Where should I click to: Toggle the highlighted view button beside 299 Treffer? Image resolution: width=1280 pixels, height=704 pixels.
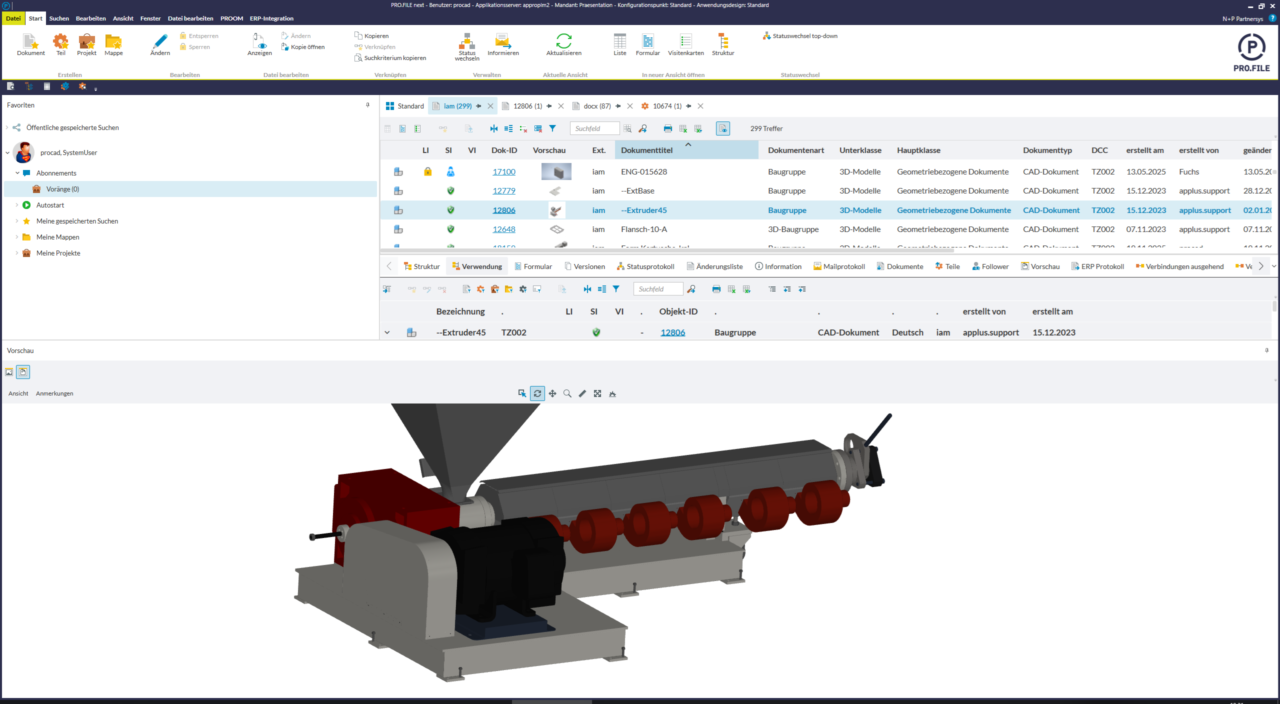point(723,128)
